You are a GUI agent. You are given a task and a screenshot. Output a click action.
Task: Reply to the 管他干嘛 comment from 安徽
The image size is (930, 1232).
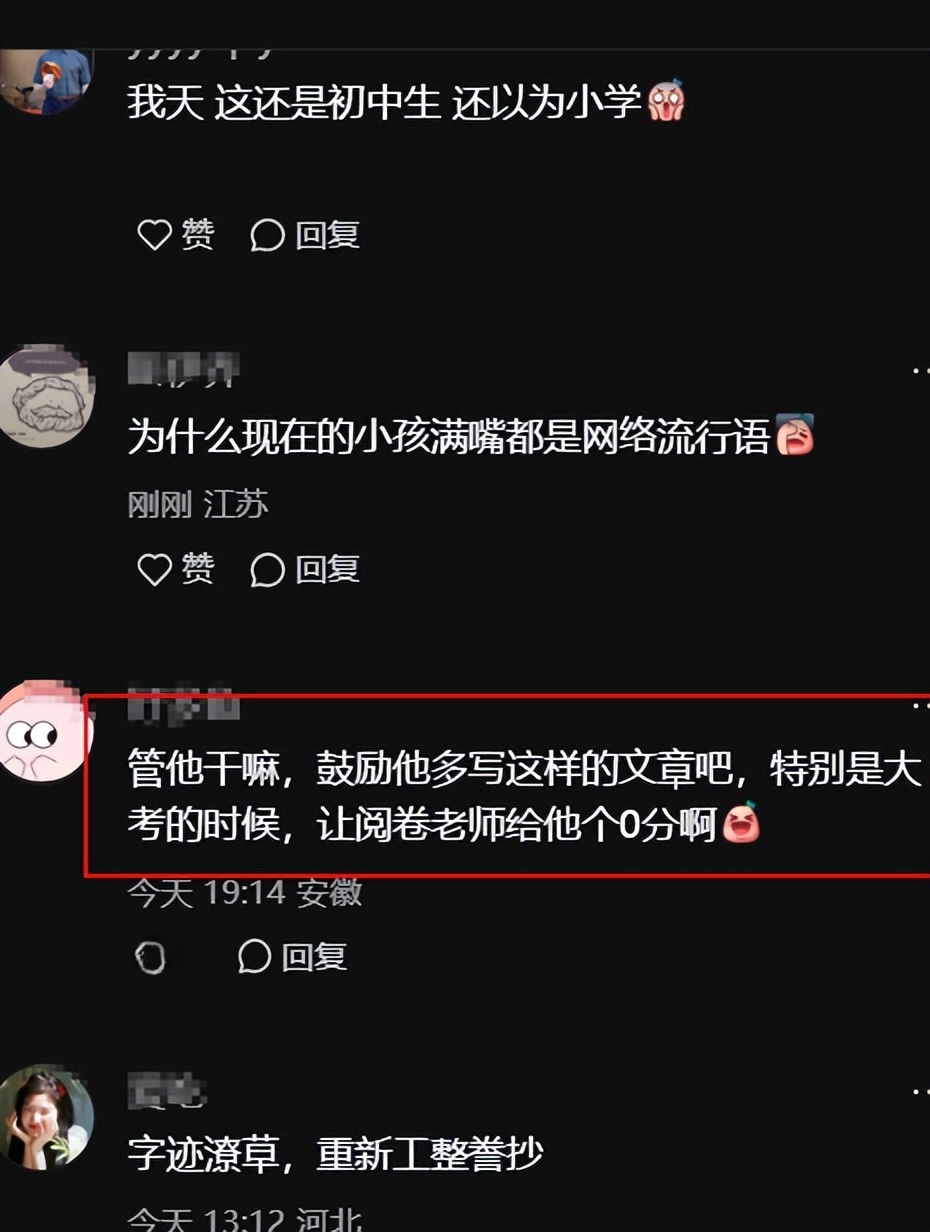(292, 957)
